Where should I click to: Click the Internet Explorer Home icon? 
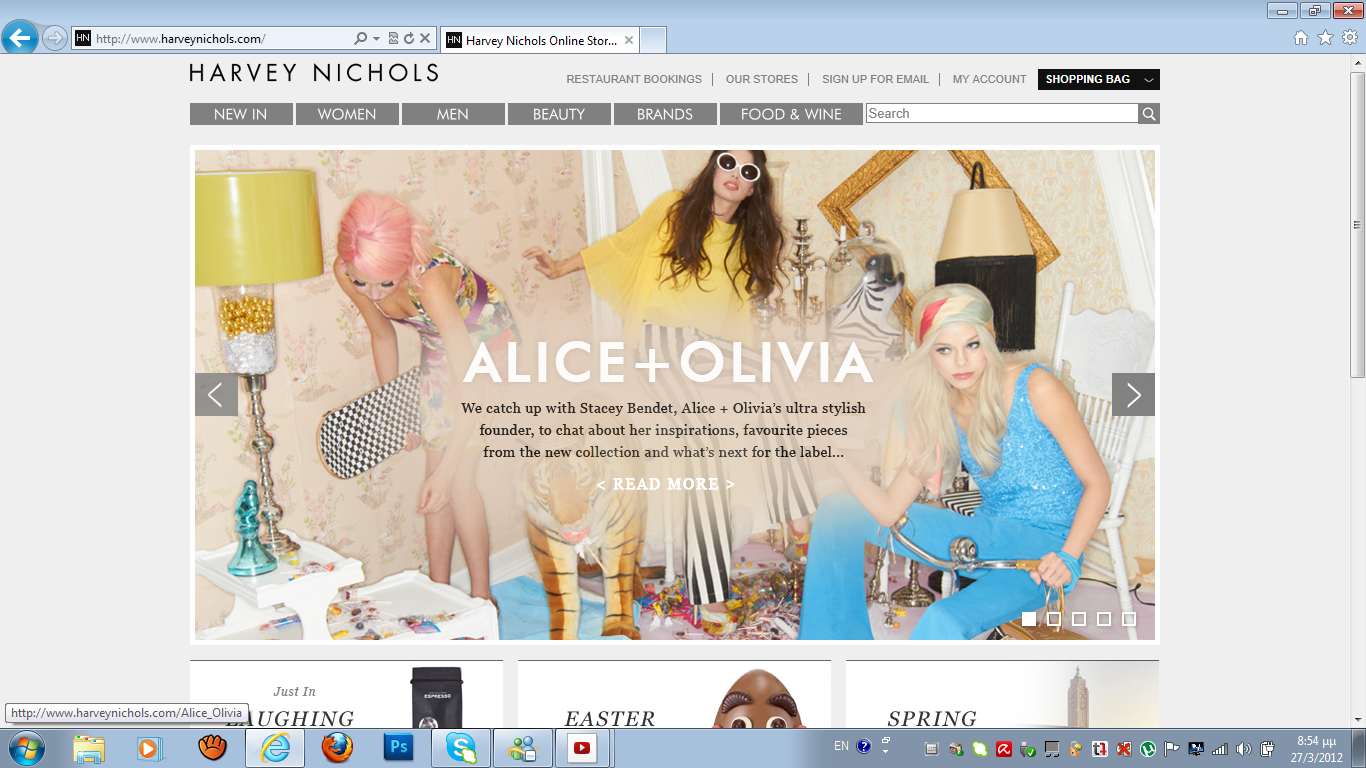coord(1301,38)
